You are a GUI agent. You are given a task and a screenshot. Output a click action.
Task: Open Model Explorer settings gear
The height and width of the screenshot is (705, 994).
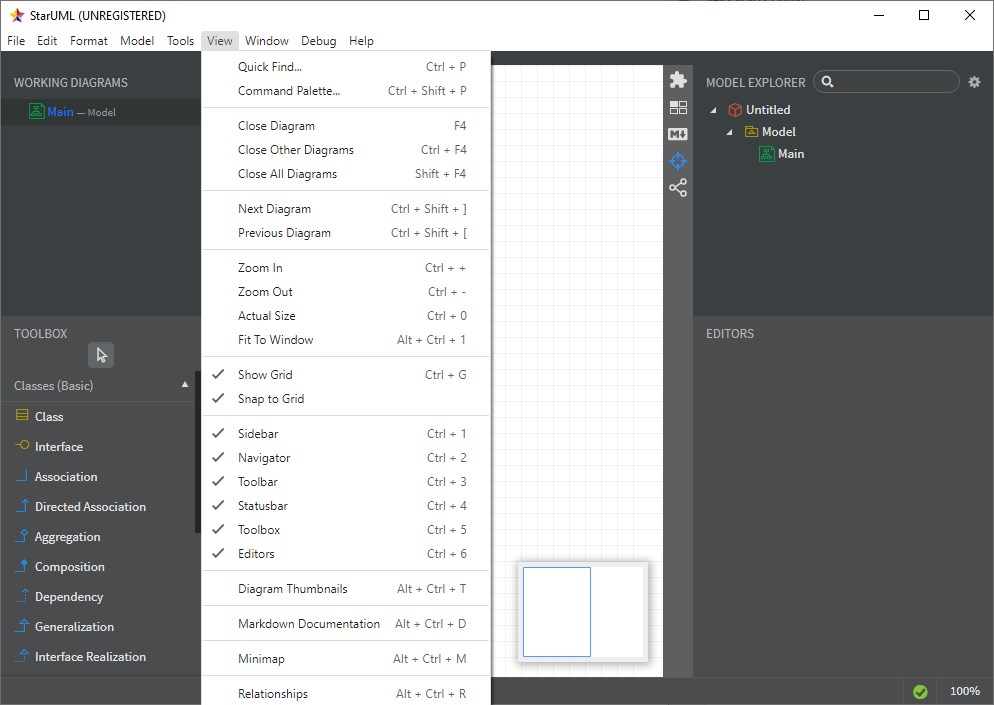pos(974,82)
